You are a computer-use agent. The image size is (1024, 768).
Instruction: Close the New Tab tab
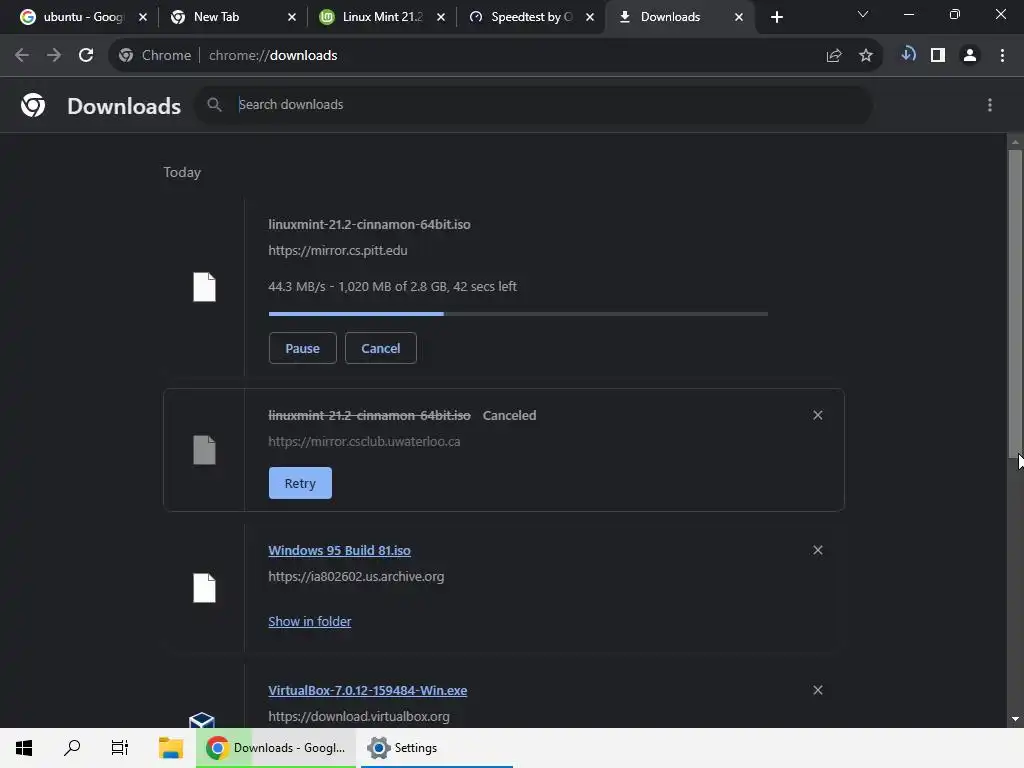(292, 17)
